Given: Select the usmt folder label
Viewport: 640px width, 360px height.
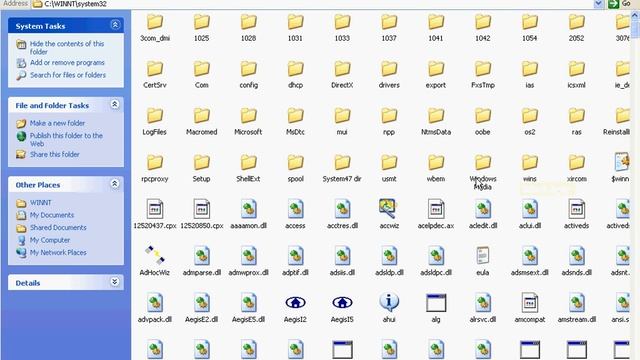Looking at the screenshot, I should 389,179.
